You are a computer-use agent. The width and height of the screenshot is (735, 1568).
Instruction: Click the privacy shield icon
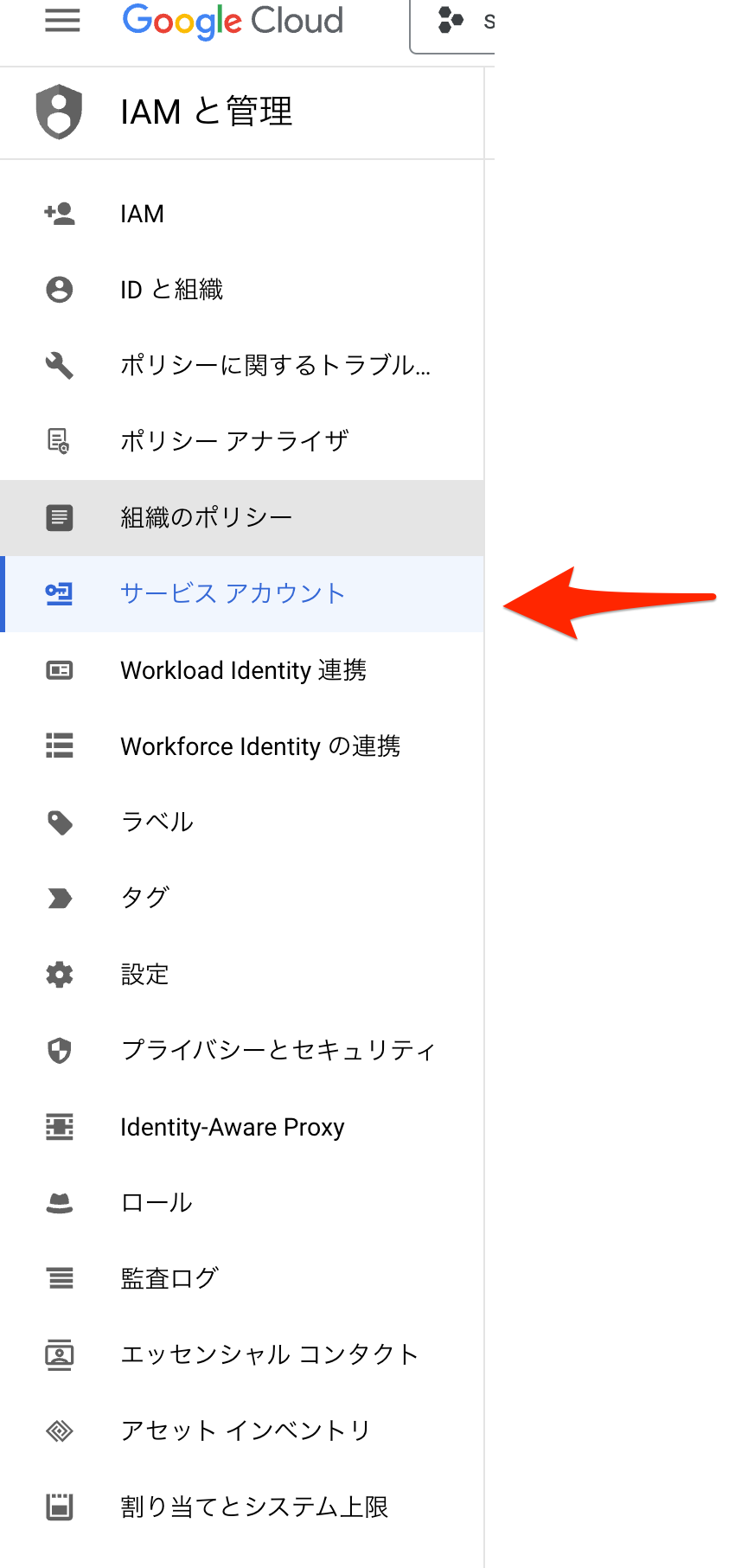pyautogui.click(x=60, y=1051)
